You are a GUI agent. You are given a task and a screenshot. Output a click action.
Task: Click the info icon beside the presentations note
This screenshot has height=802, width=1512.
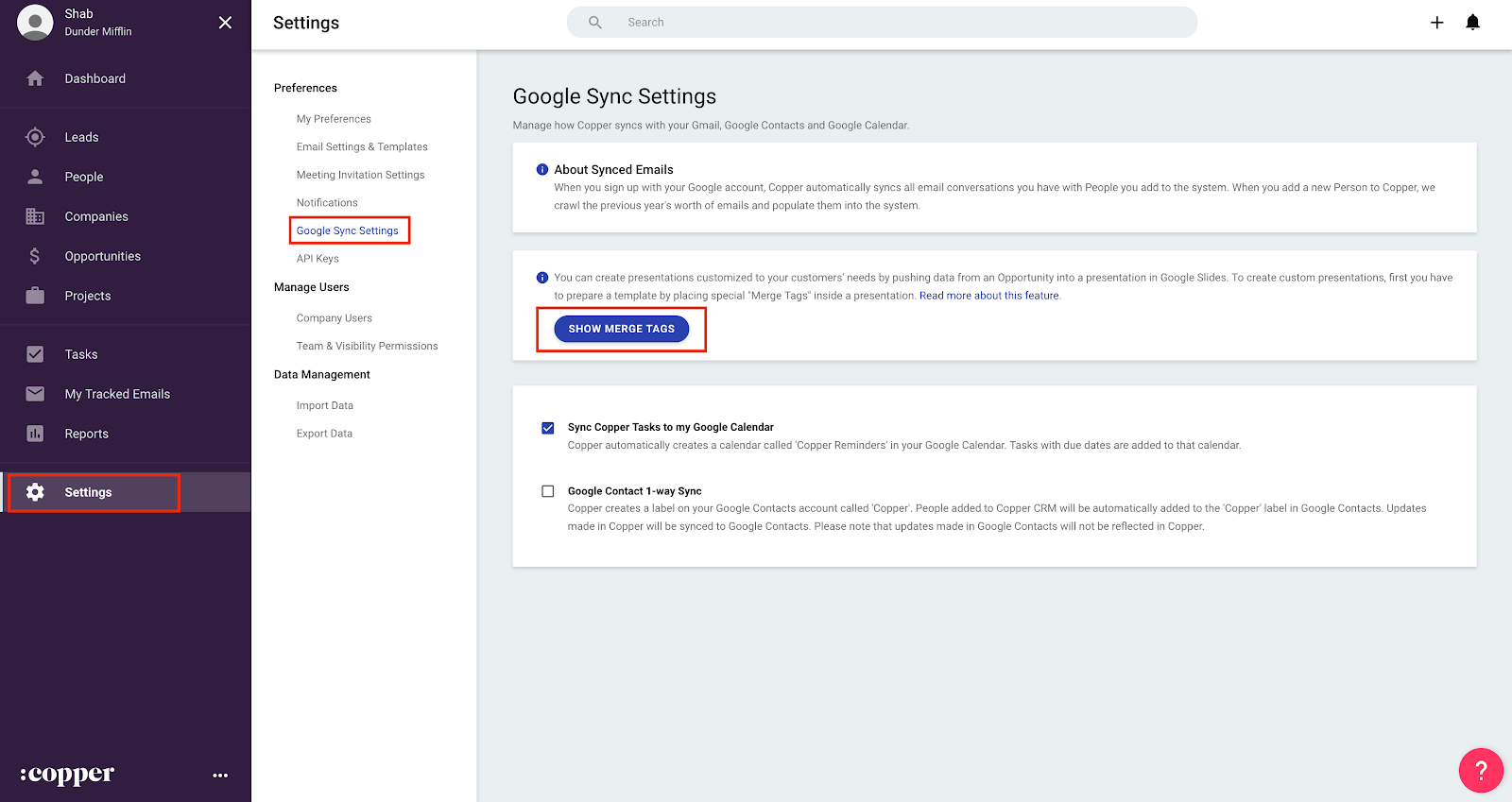[x=542, y=278]
